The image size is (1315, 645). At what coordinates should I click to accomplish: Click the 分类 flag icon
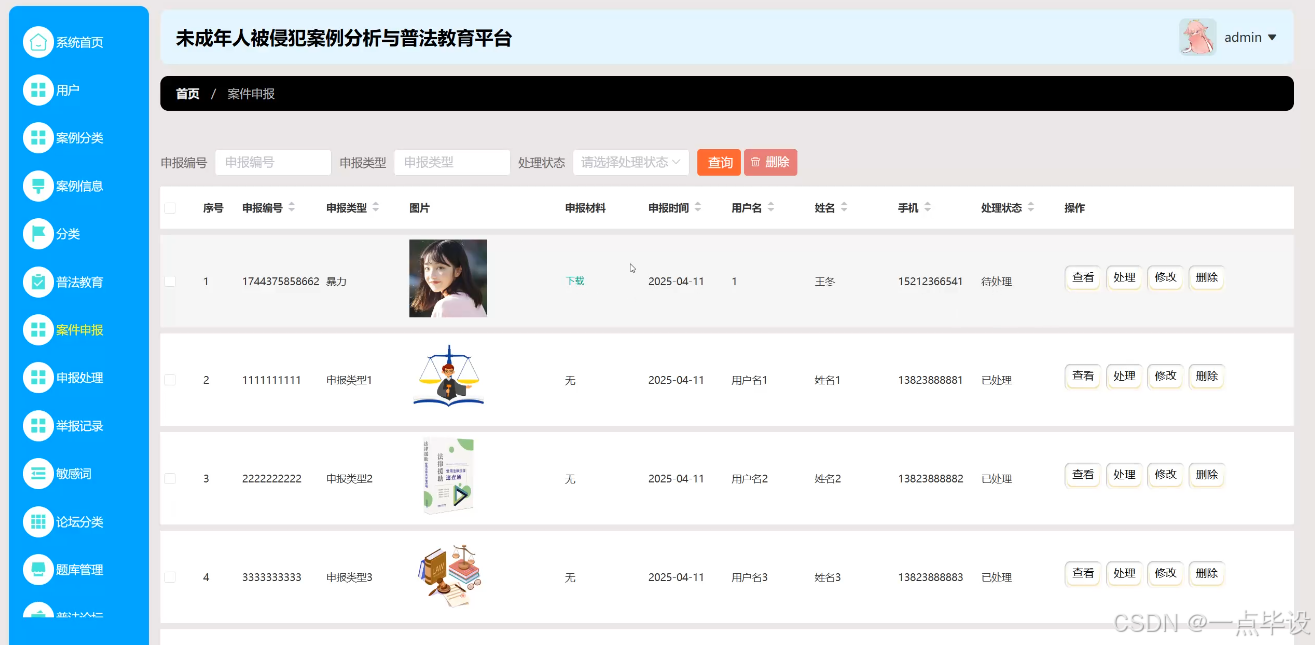(x=38, y=234)
